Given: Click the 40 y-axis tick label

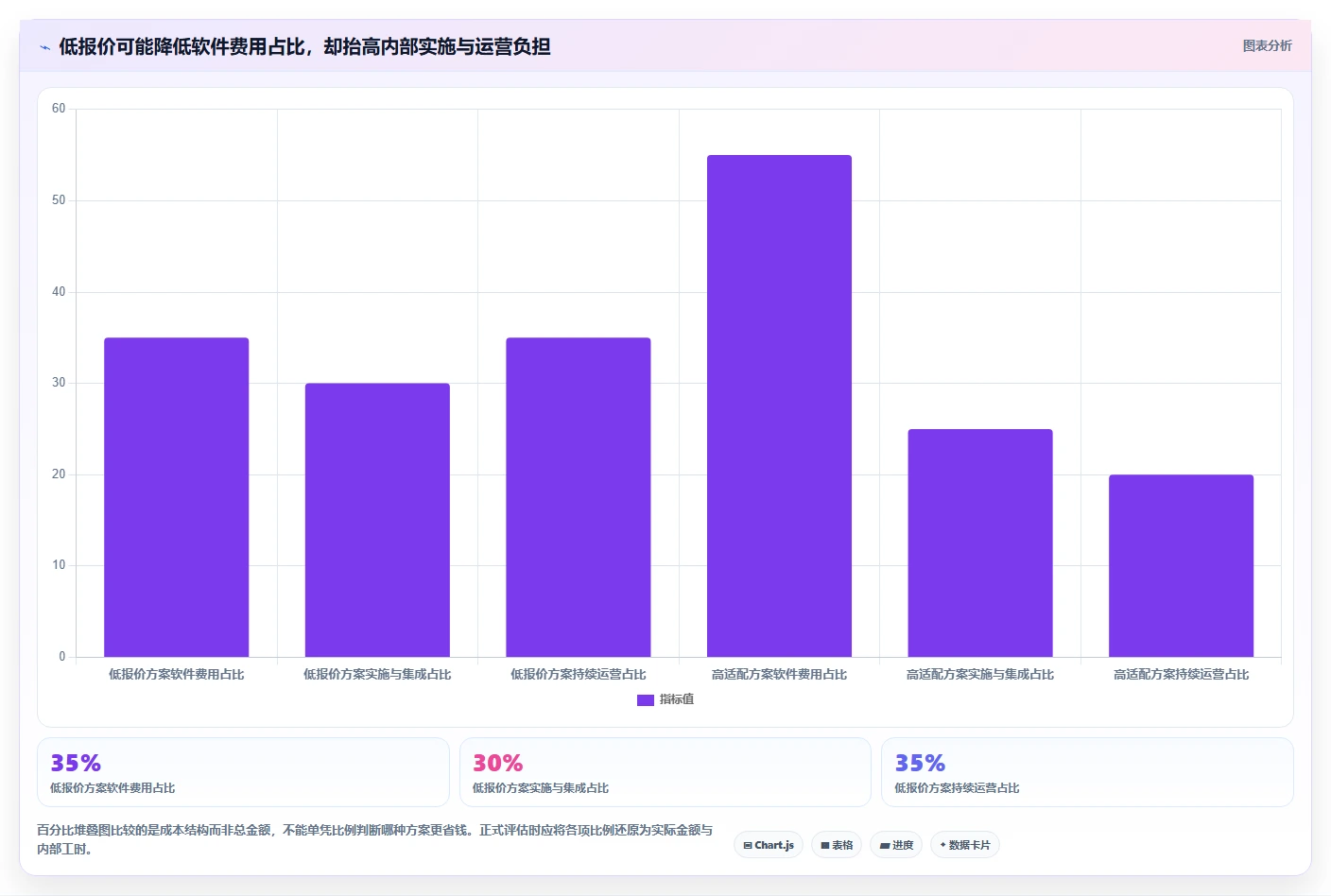Looking at the screenshot, I should click(59, 292).
